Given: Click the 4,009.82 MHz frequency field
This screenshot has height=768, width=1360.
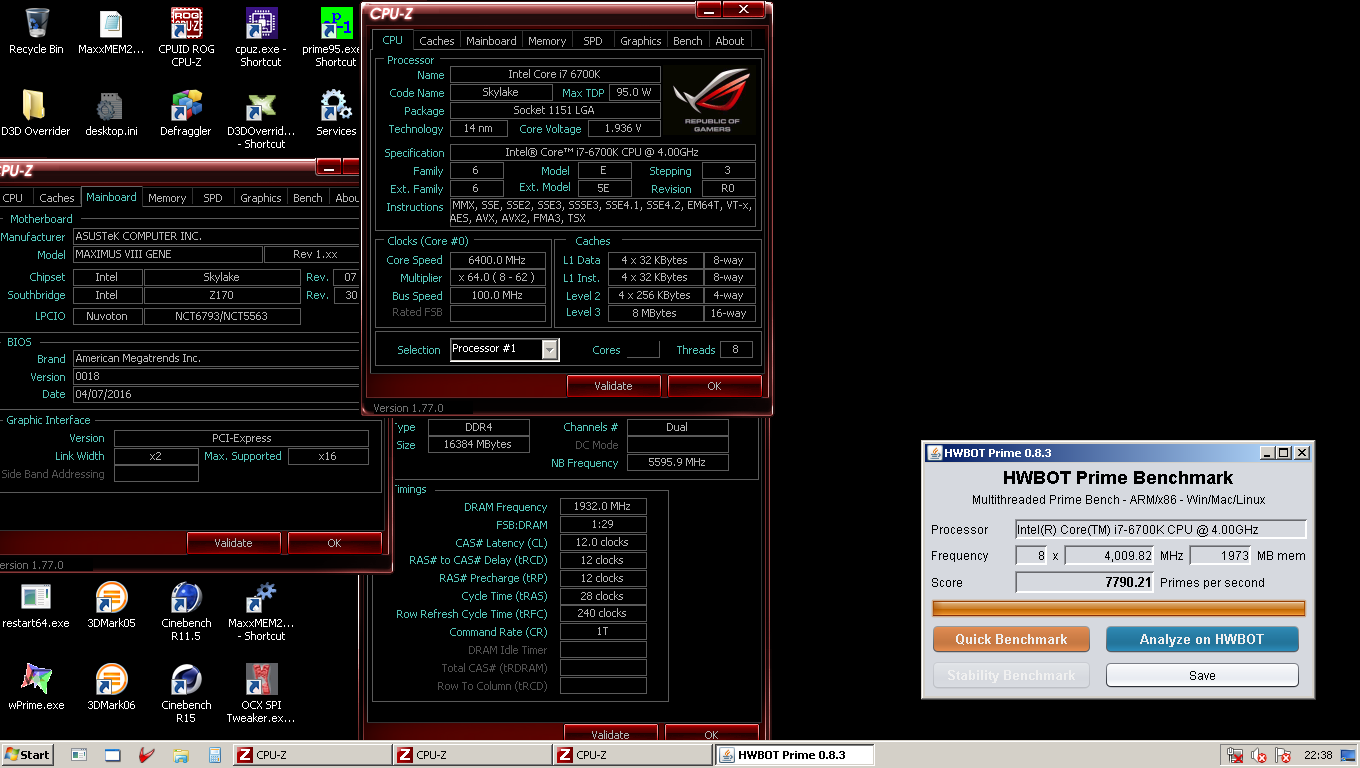Looking at the screenshot, I should [1110, 555].
